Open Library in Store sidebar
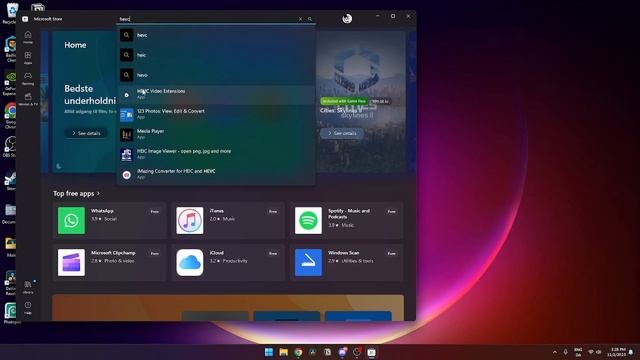This screenshot has width=640, height=360. point(28,287)
